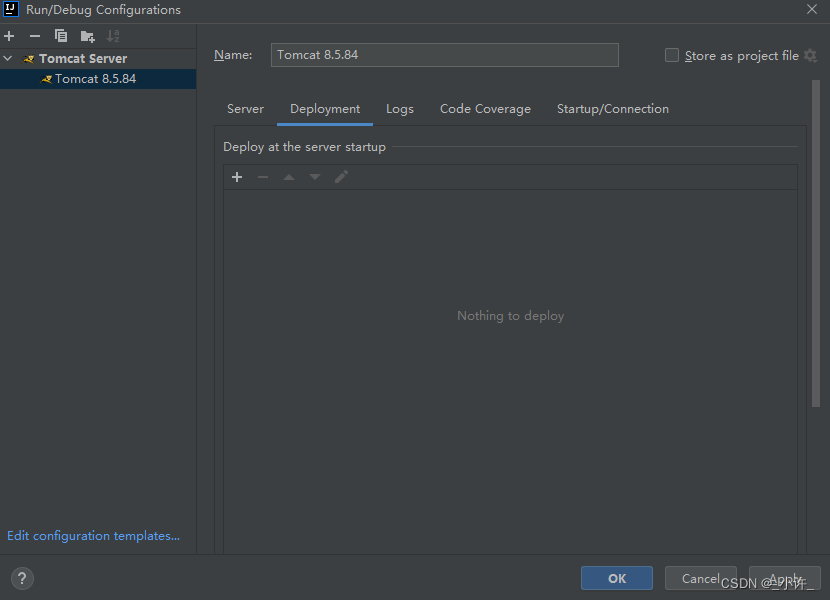Switch to the Server tab
Image resolution: width=830 pixels, height=600 pixels.
[245, 109]
